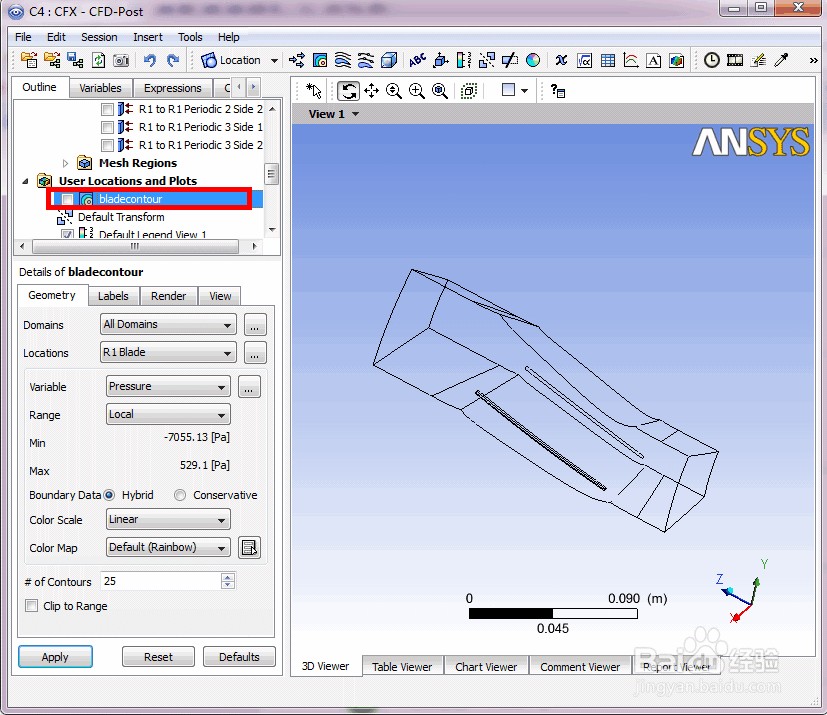This screenshot has width=827, height=715.
Task: Insert a variable
Action: pyautogui.click(x=561, y=60)
